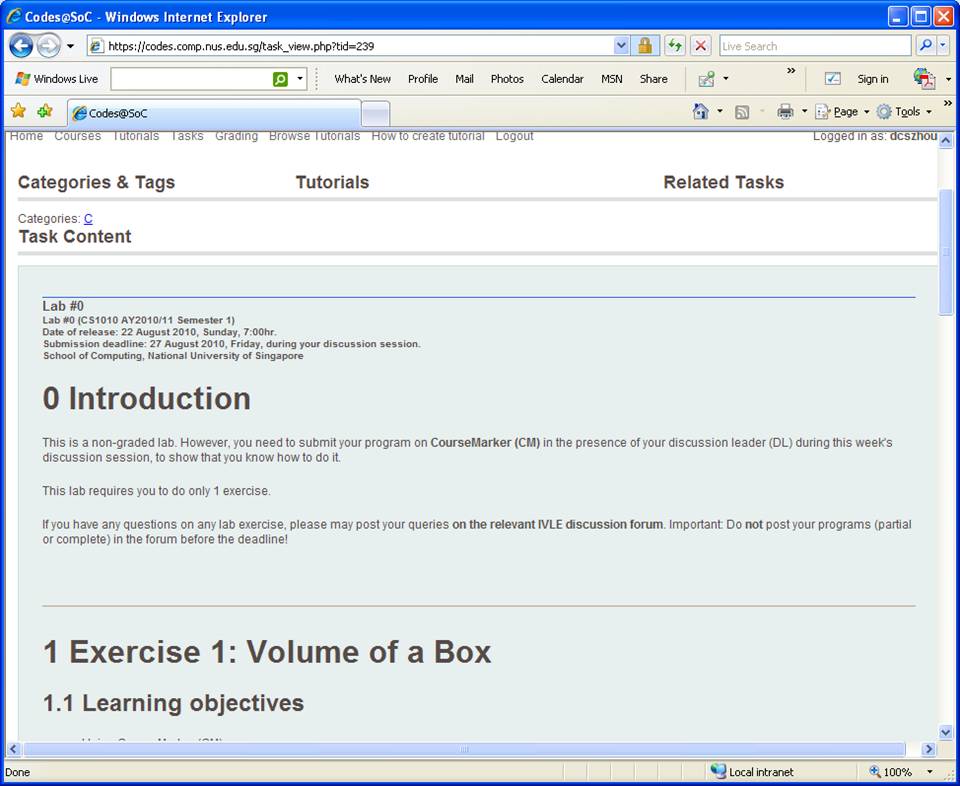
Task: Click the 100% zoom level button
Action: (890, 772)
